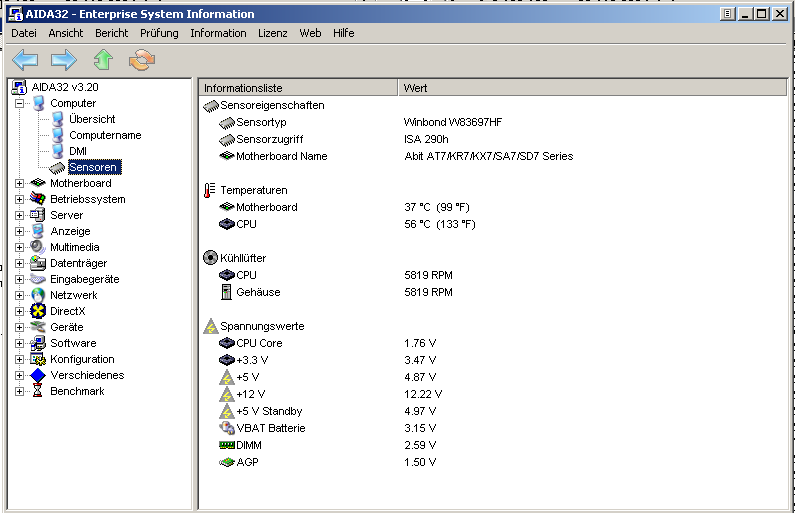
Task: Open the Datei menu
Action: (x=24, y=33)
